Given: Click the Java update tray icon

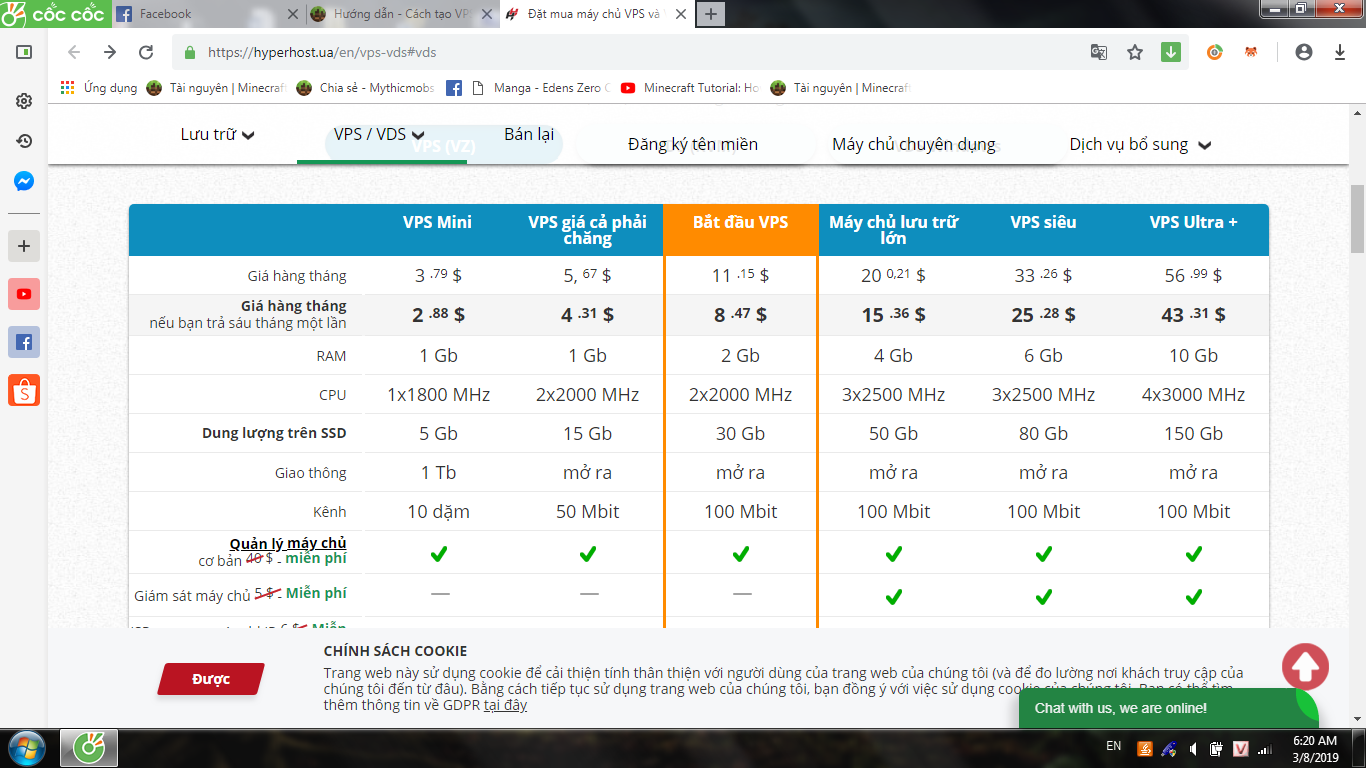Looking at the screenshot, I should 1145,748.
